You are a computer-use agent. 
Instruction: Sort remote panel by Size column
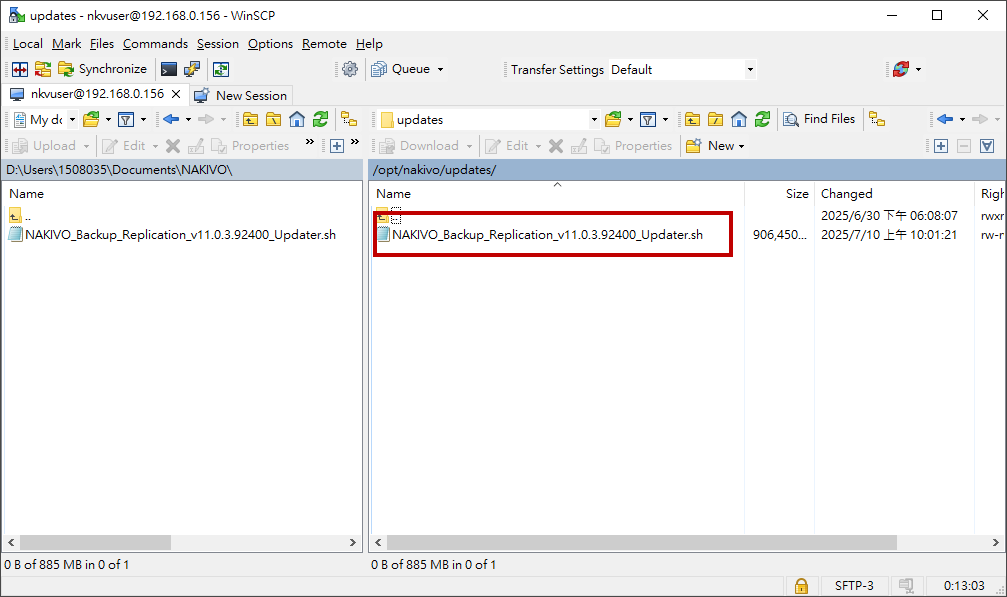point(780,193)
